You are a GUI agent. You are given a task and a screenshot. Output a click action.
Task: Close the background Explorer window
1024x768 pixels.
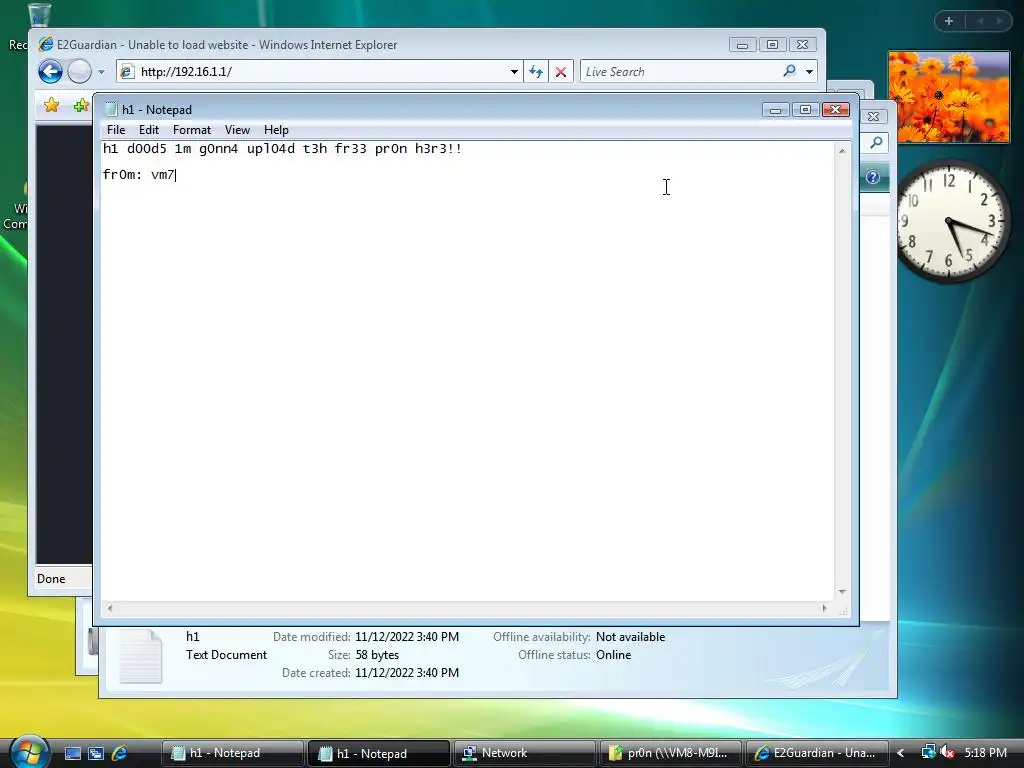tap(873, 116)
